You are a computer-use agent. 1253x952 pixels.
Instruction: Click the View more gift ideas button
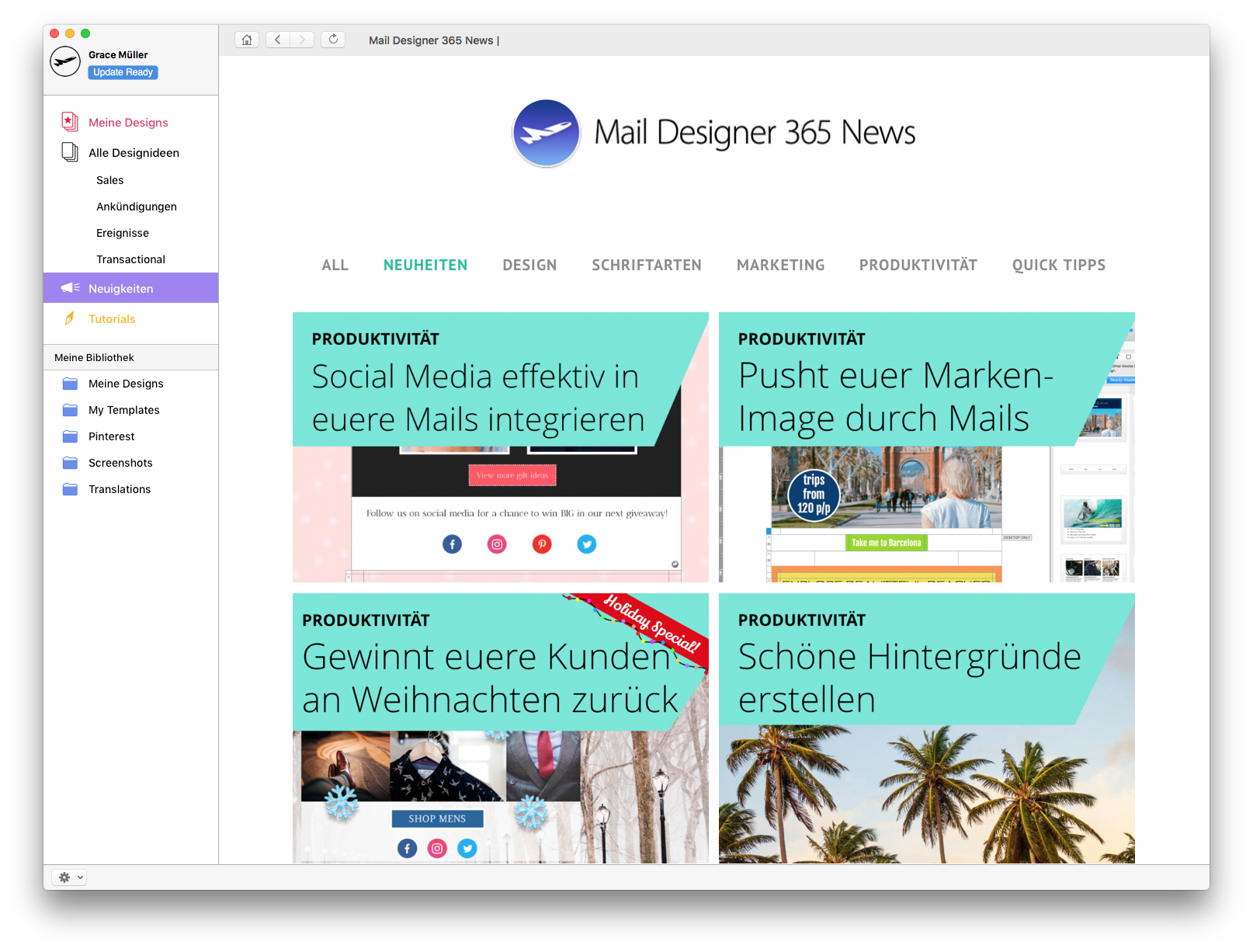512,475
